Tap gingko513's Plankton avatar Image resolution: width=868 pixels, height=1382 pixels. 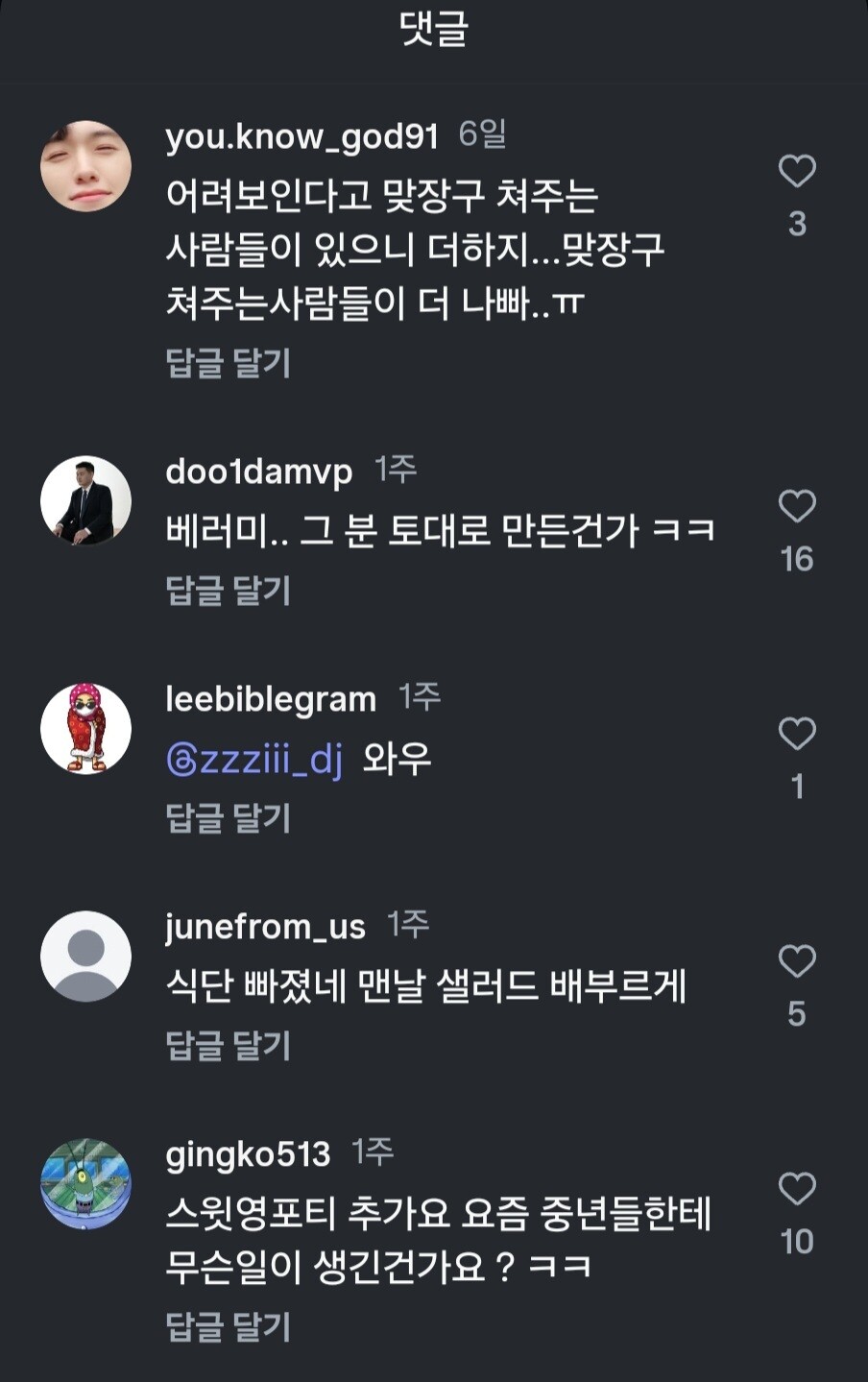coord(85,1183)
